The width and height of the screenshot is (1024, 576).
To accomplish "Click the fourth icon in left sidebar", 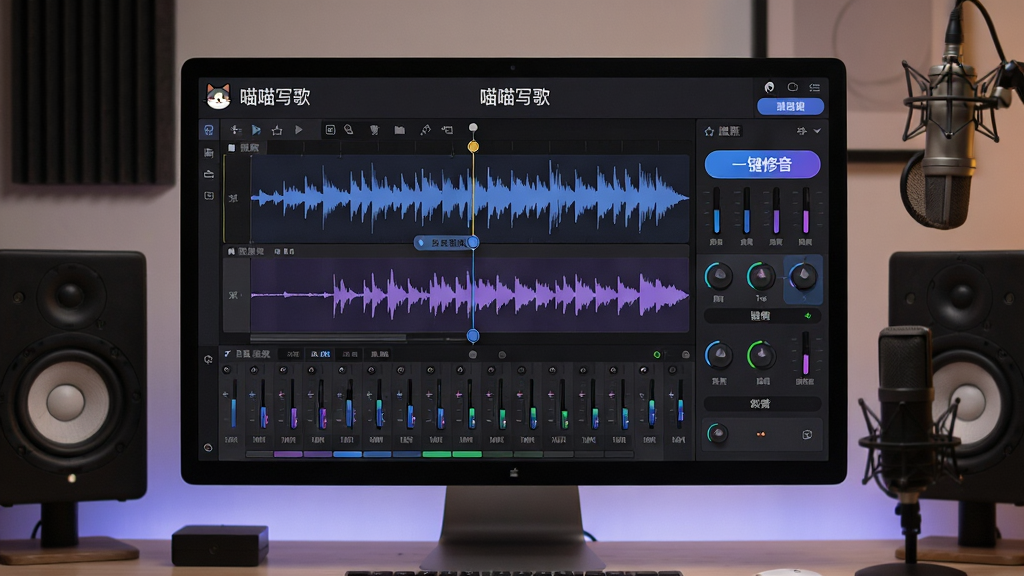I will [x=208, y=195].
